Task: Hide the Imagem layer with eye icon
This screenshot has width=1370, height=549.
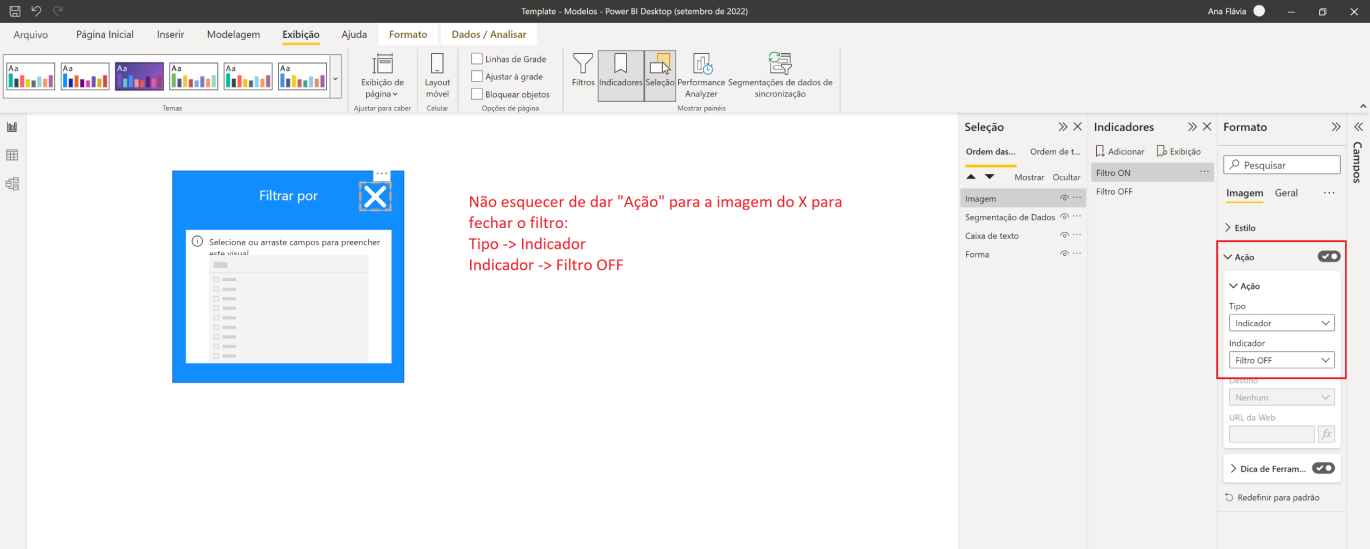Action: 1065,198
